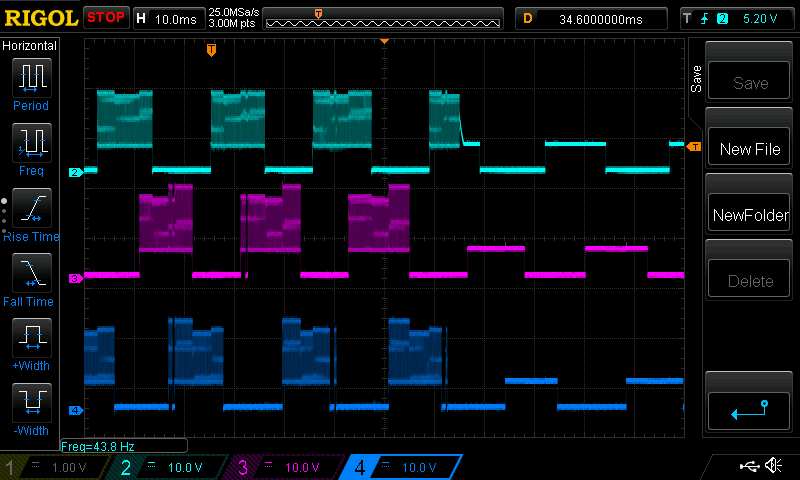Click the orange trigger position marker T
The width and height of the screenshot is (800, 480).
click(x=211, y=50)
